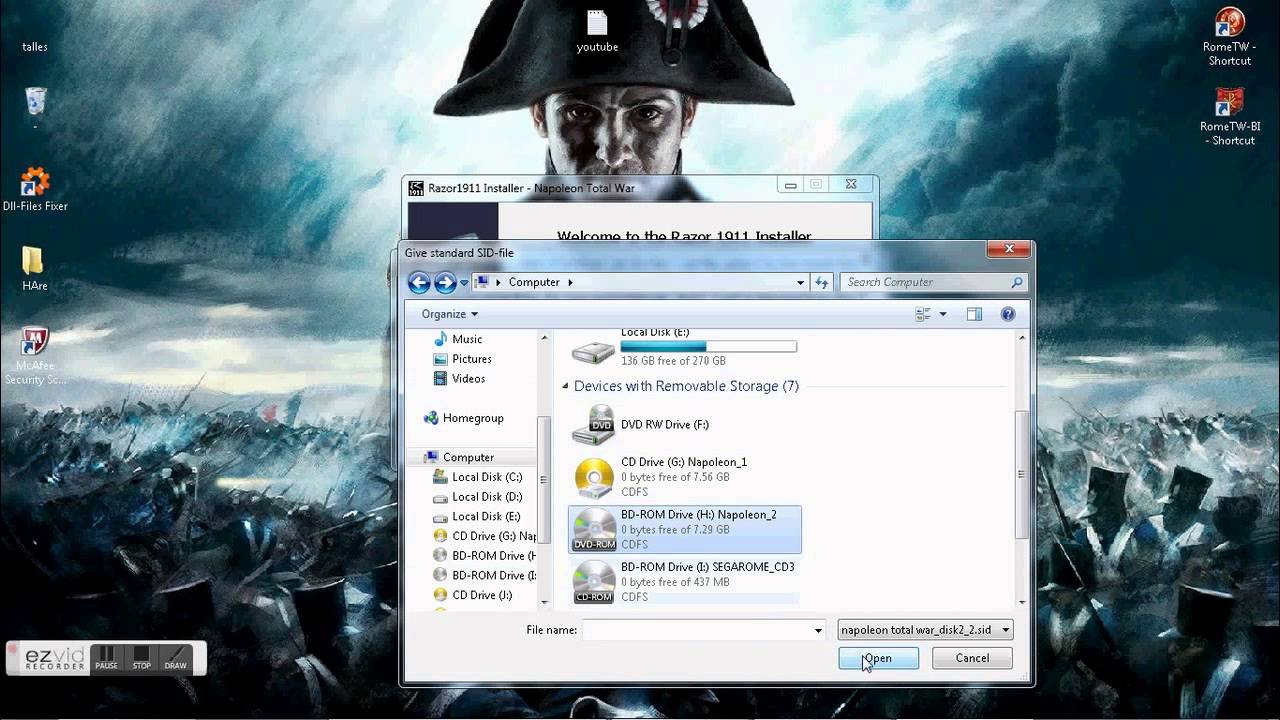The image size is (1280, 720).
Task: Open the Organize menu
Action: pos(449,314)
